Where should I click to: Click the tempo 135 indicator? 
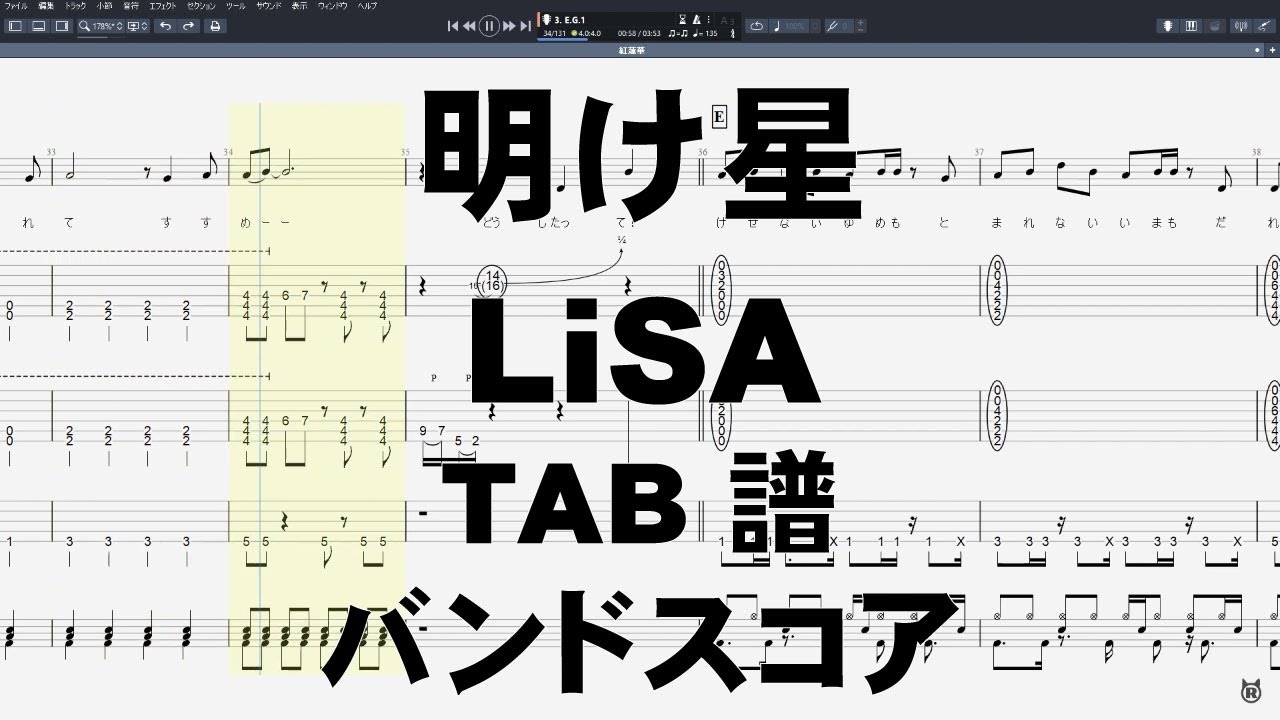coord(705,33)
